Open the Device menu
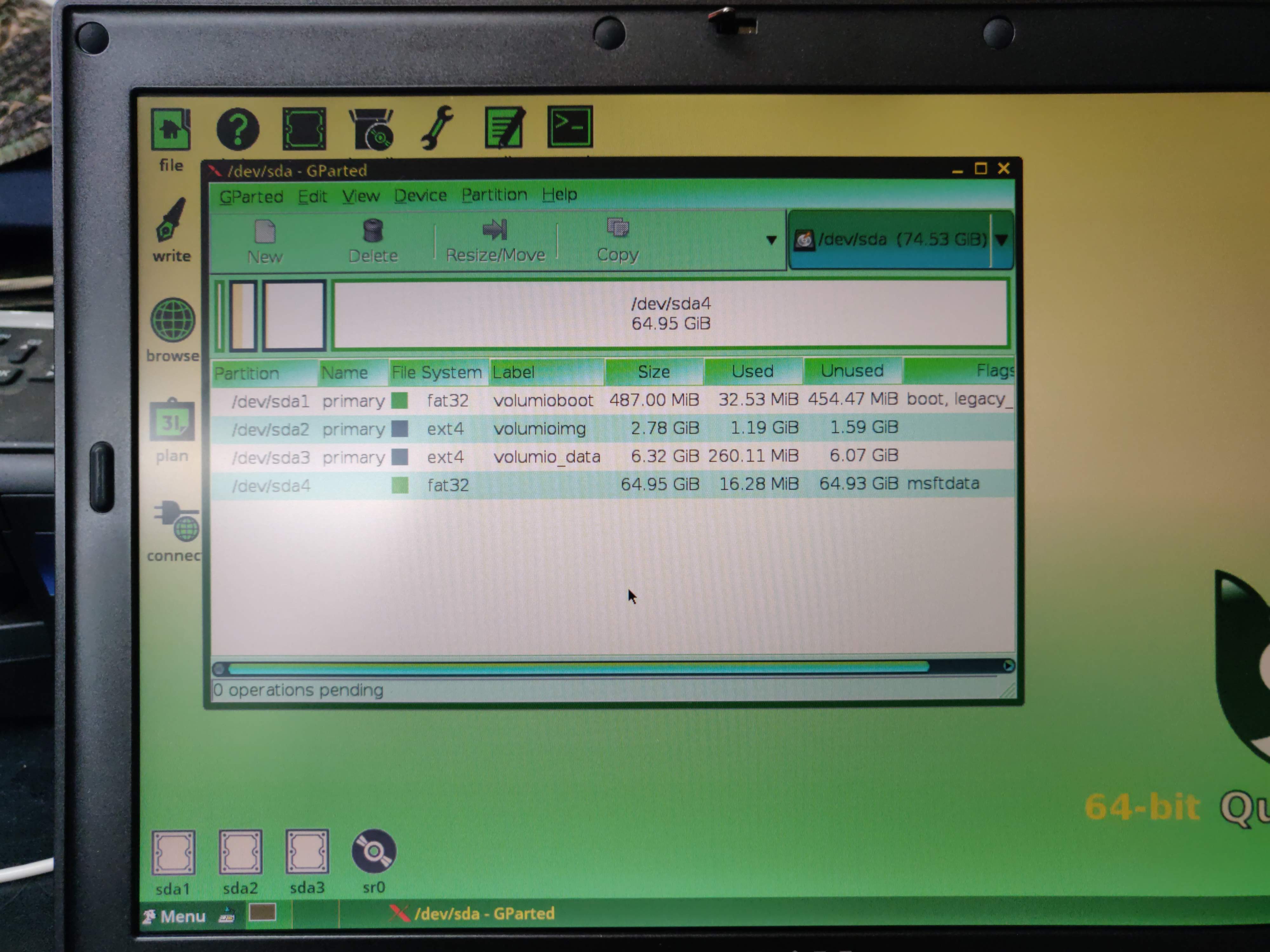Image resolution: width=1270 pixels, height=952 pixels. point(420,195)
